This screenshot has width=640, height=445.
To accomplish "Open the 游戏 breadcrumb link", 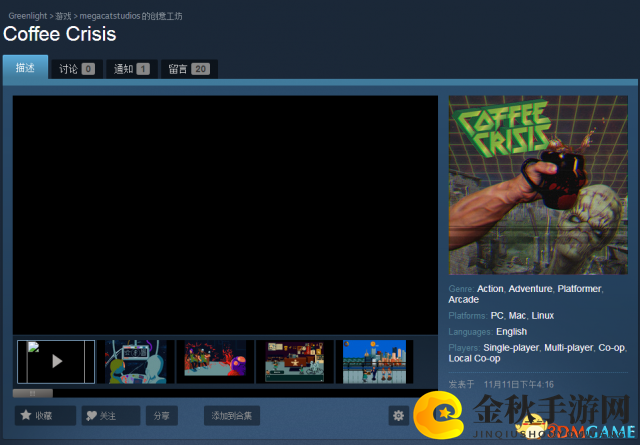I will 63,16.
